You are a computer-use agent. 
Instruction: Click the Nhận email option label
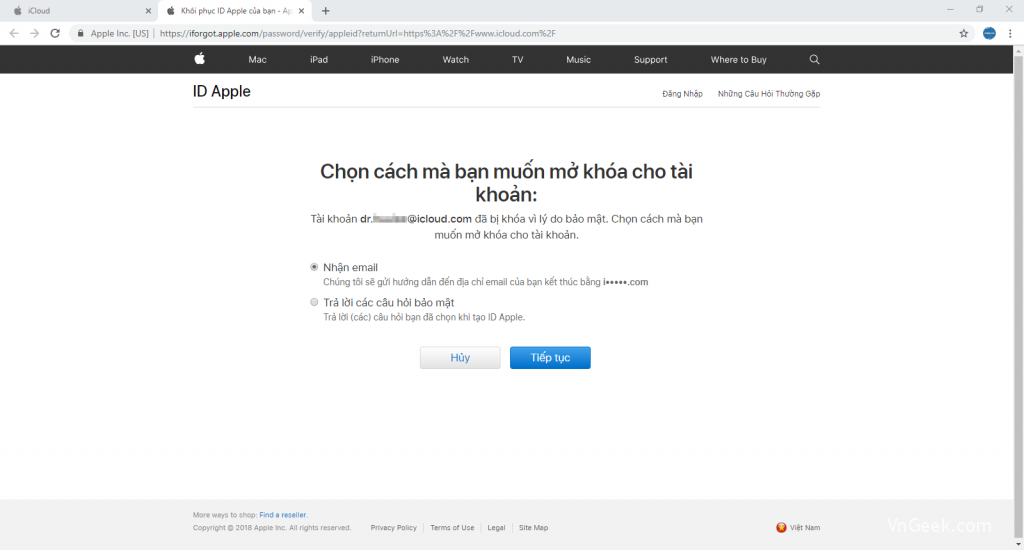pos(350,267)
